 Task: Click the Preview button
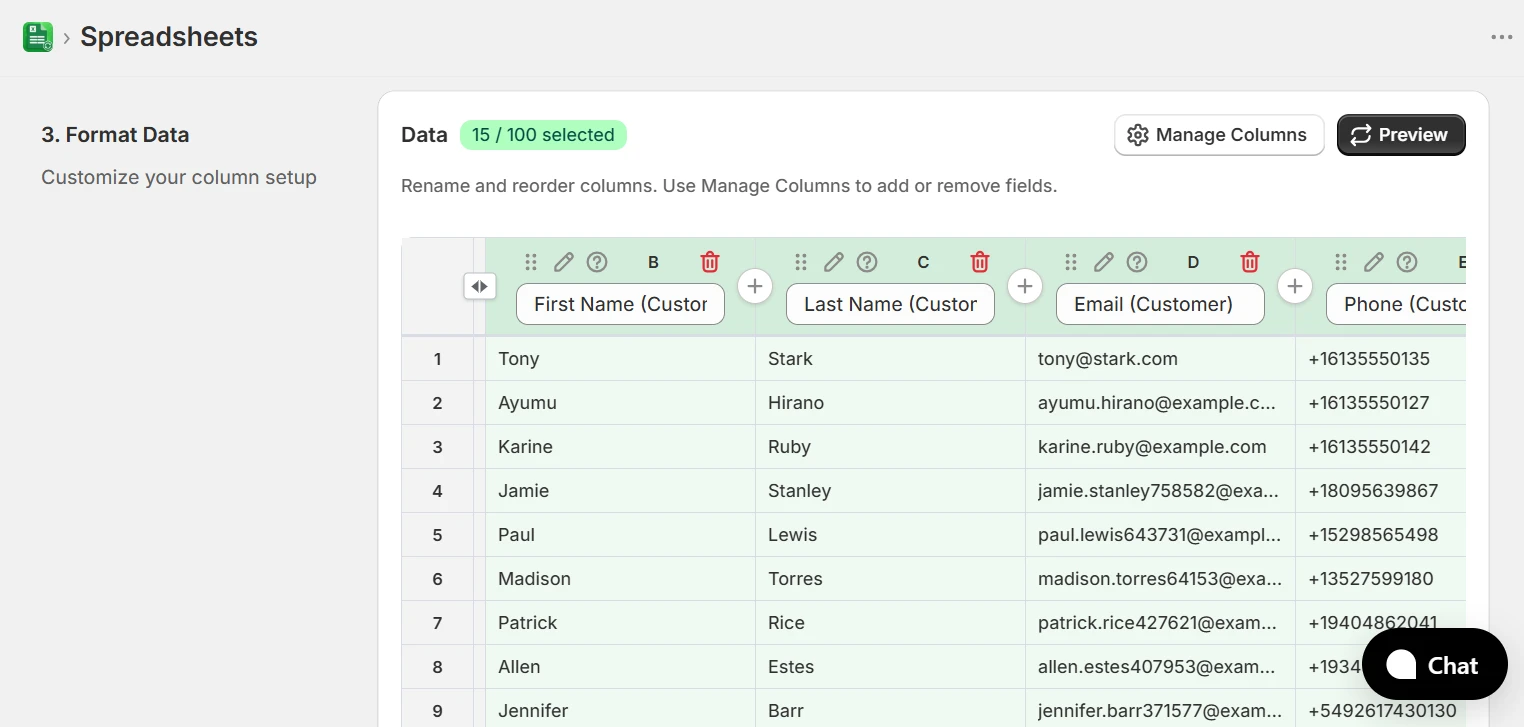click(1401, 135)
